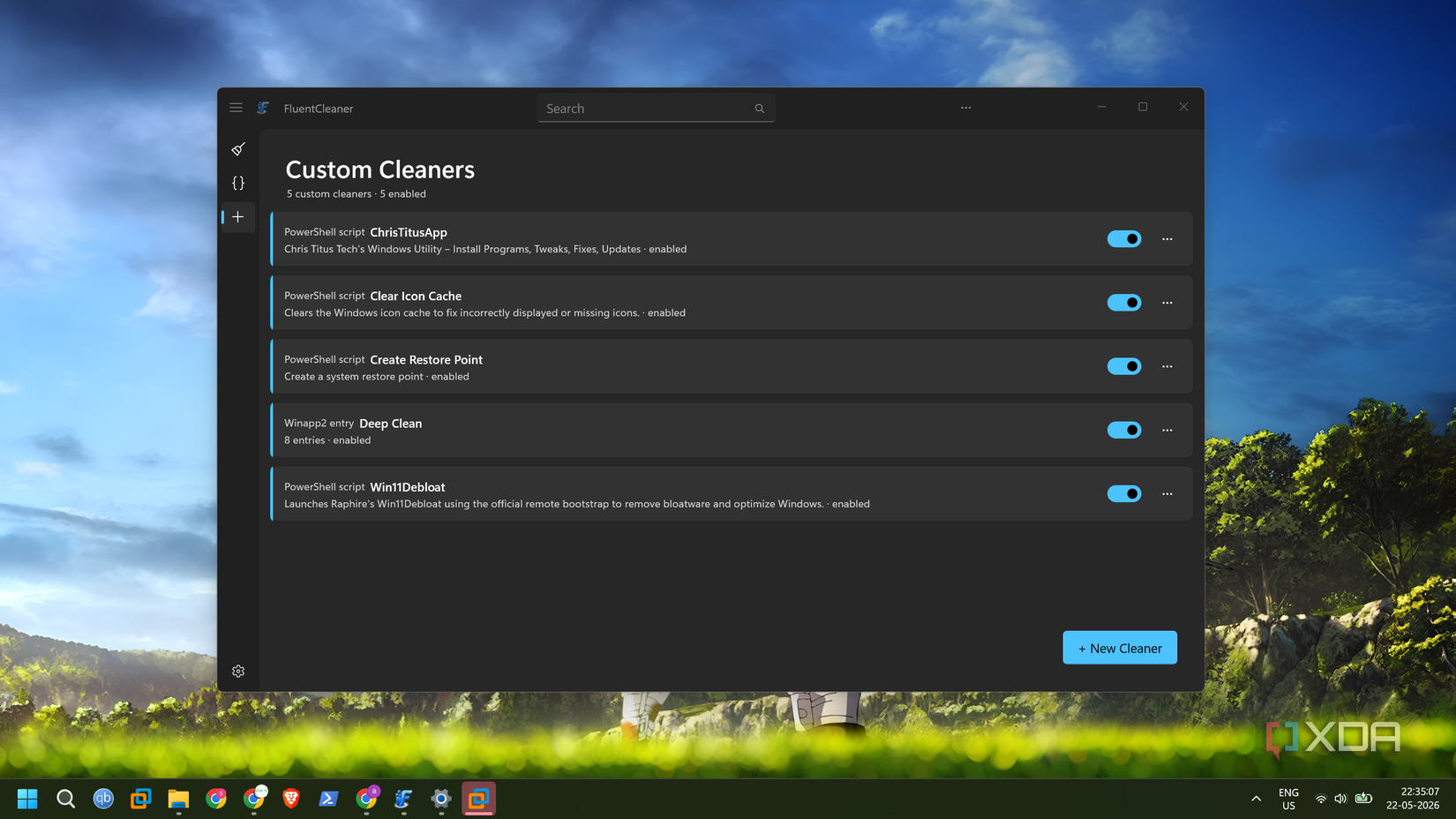This screenshot has width=1456, height=819.
Task: Open qBittorrent from the taskbar
Action: [x=103, y=799]
